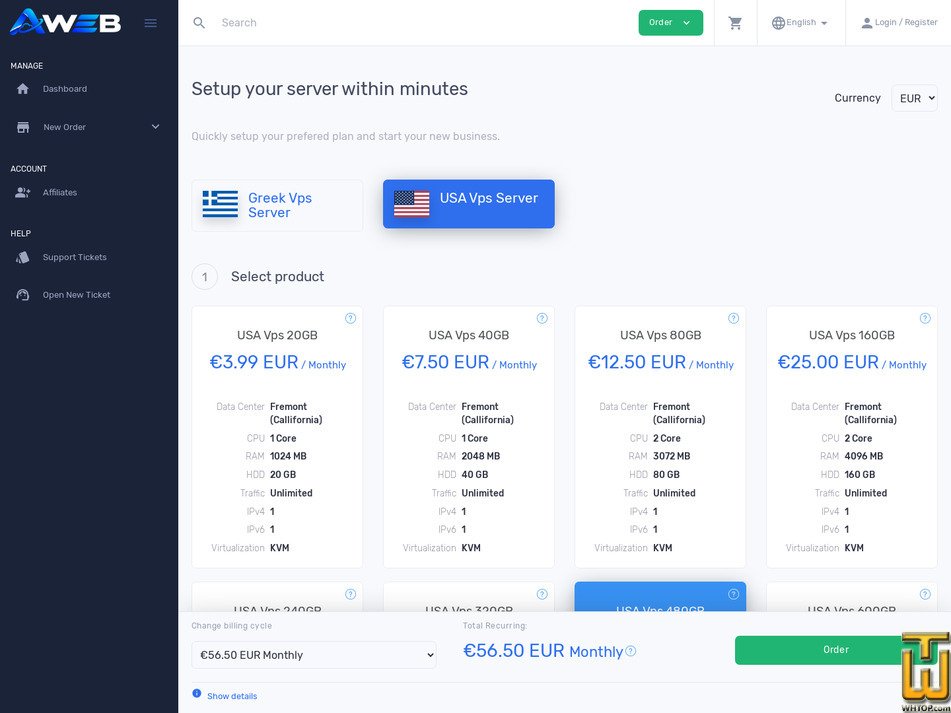This screenshot has height=713, width=951.
Task: Select the USA Vps 20GB plan title
Action: [277, 335]
